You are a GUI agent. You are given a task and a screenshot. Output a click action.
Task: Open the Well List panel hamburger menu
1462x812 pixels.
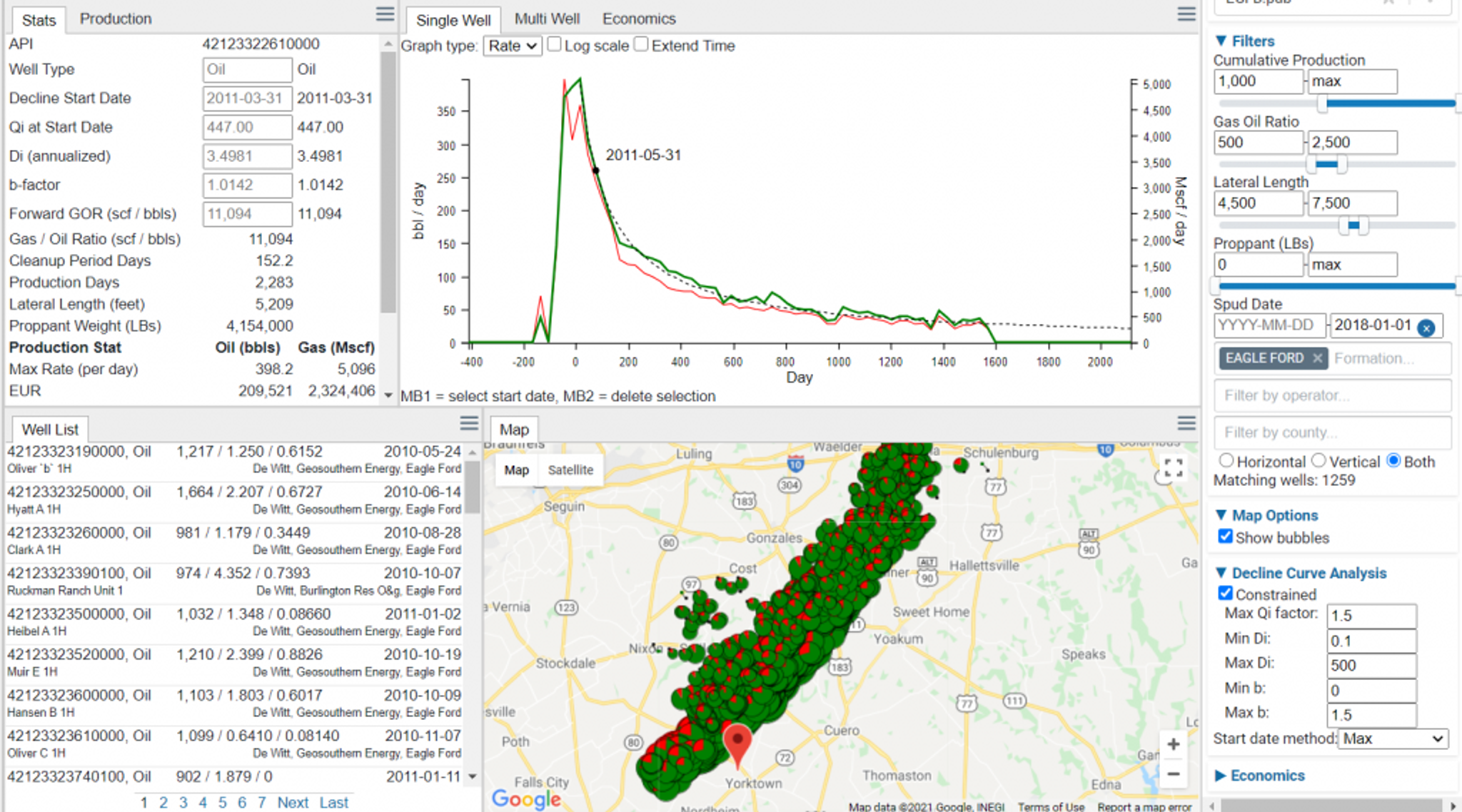pos(469,424)
